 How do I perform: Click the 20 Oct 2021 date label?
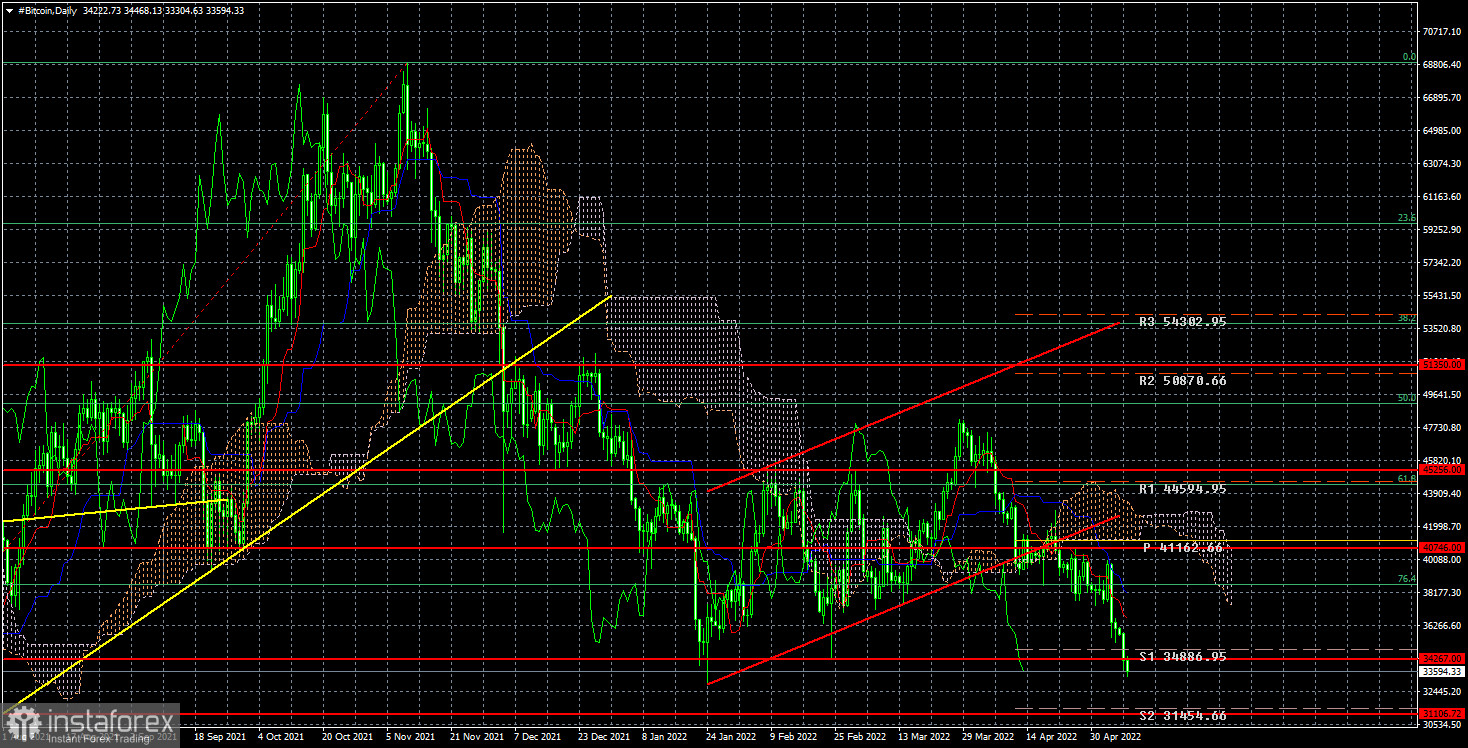345,737
